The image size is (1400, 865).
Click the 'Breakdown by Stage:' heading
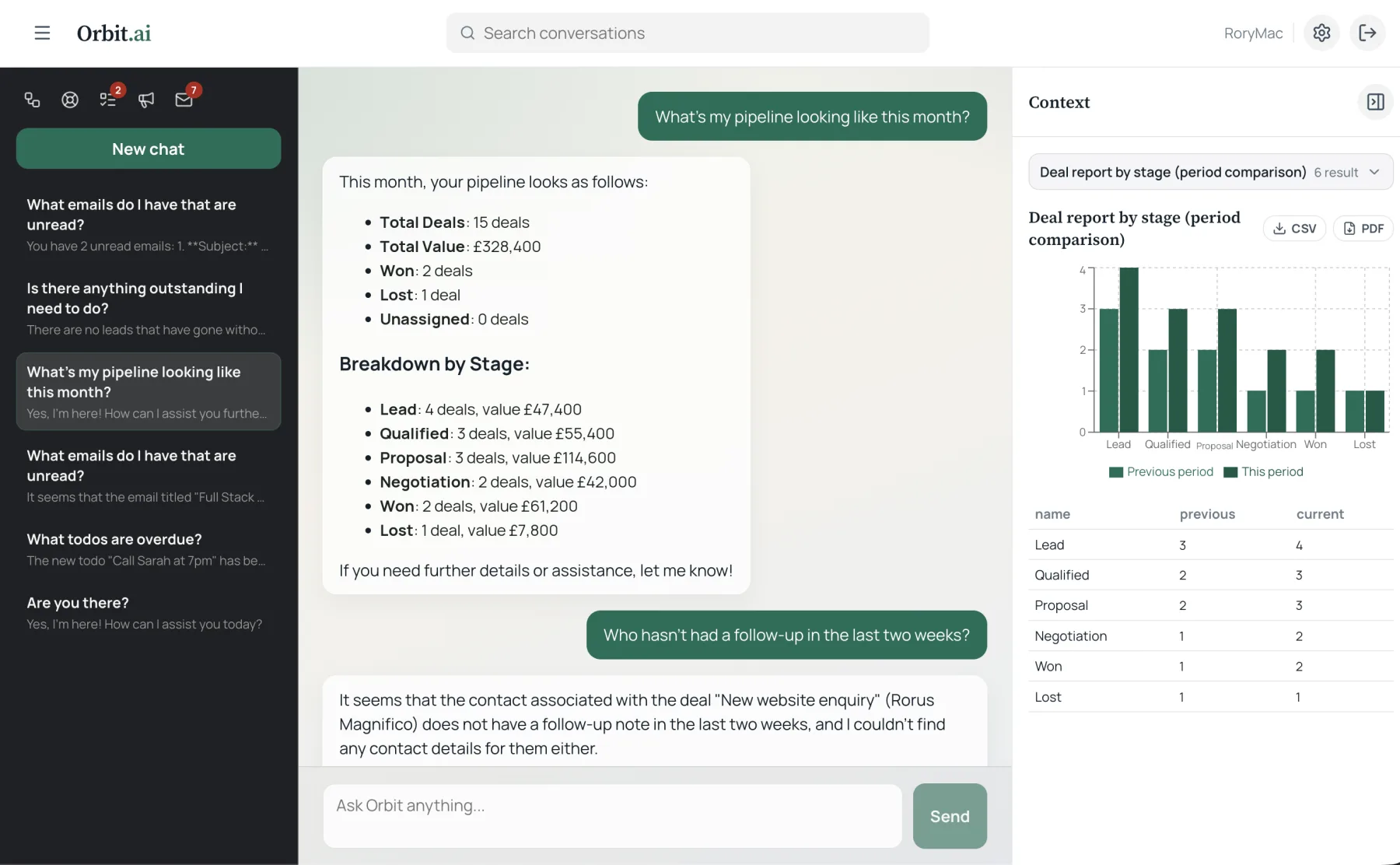434,364
